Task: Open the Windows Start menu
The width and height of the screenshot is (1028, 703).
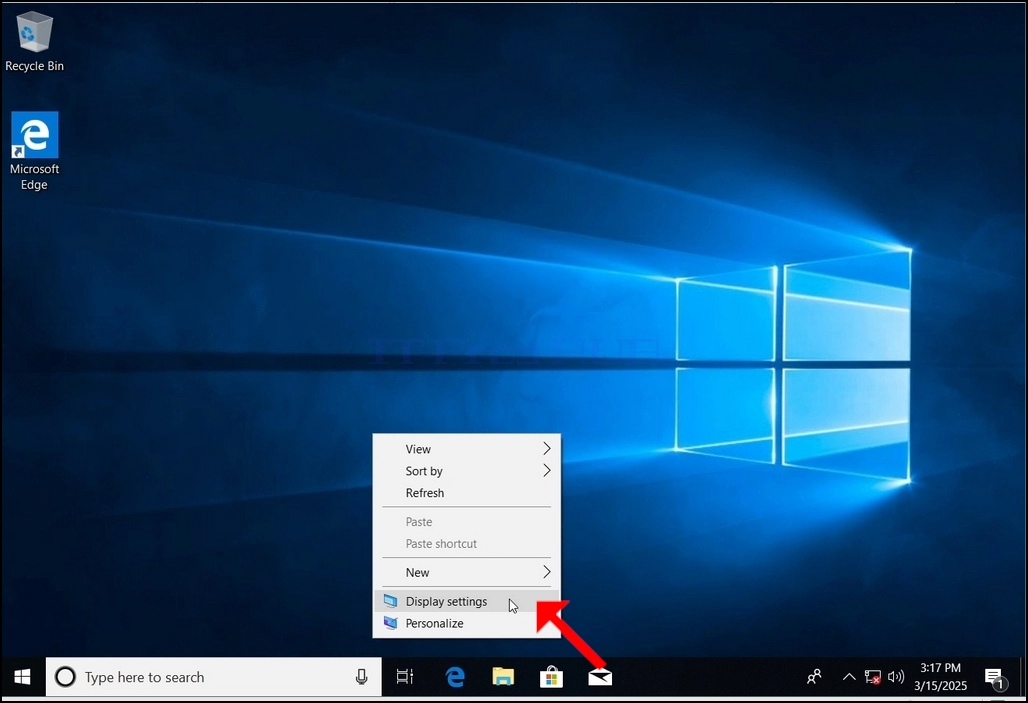Action: tap(22, 677)
